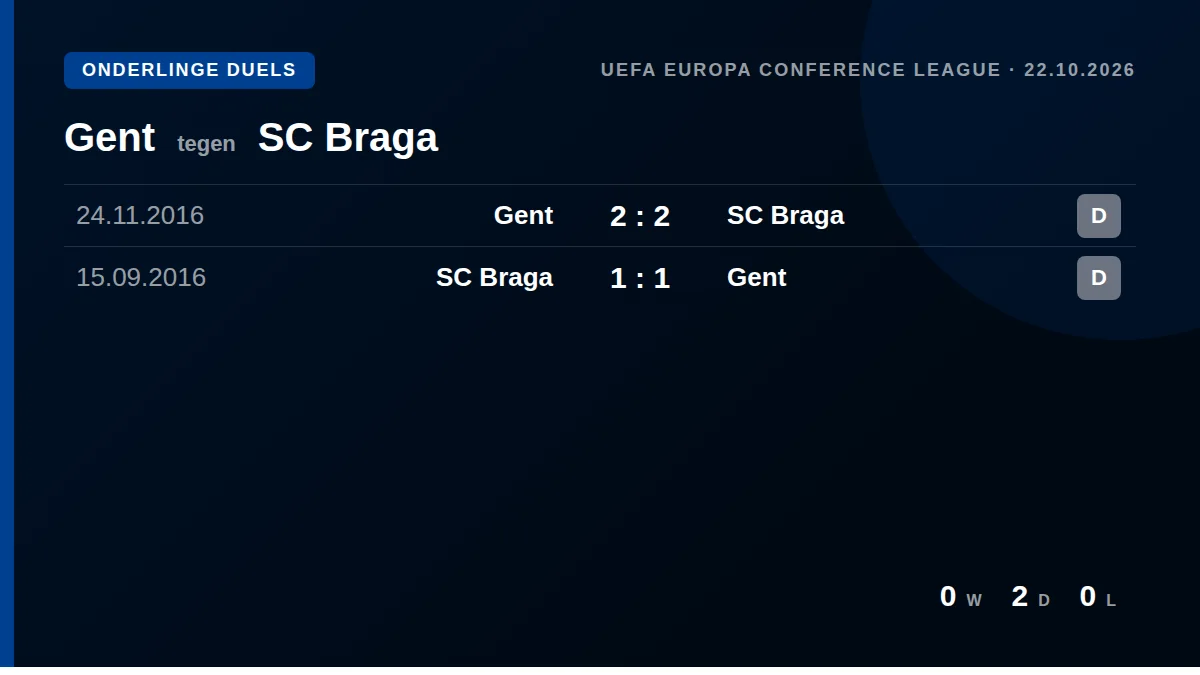Click the Gent title in the heading
The height and width of the screenshot is (675, 1200).
click(x=109, y=137)
